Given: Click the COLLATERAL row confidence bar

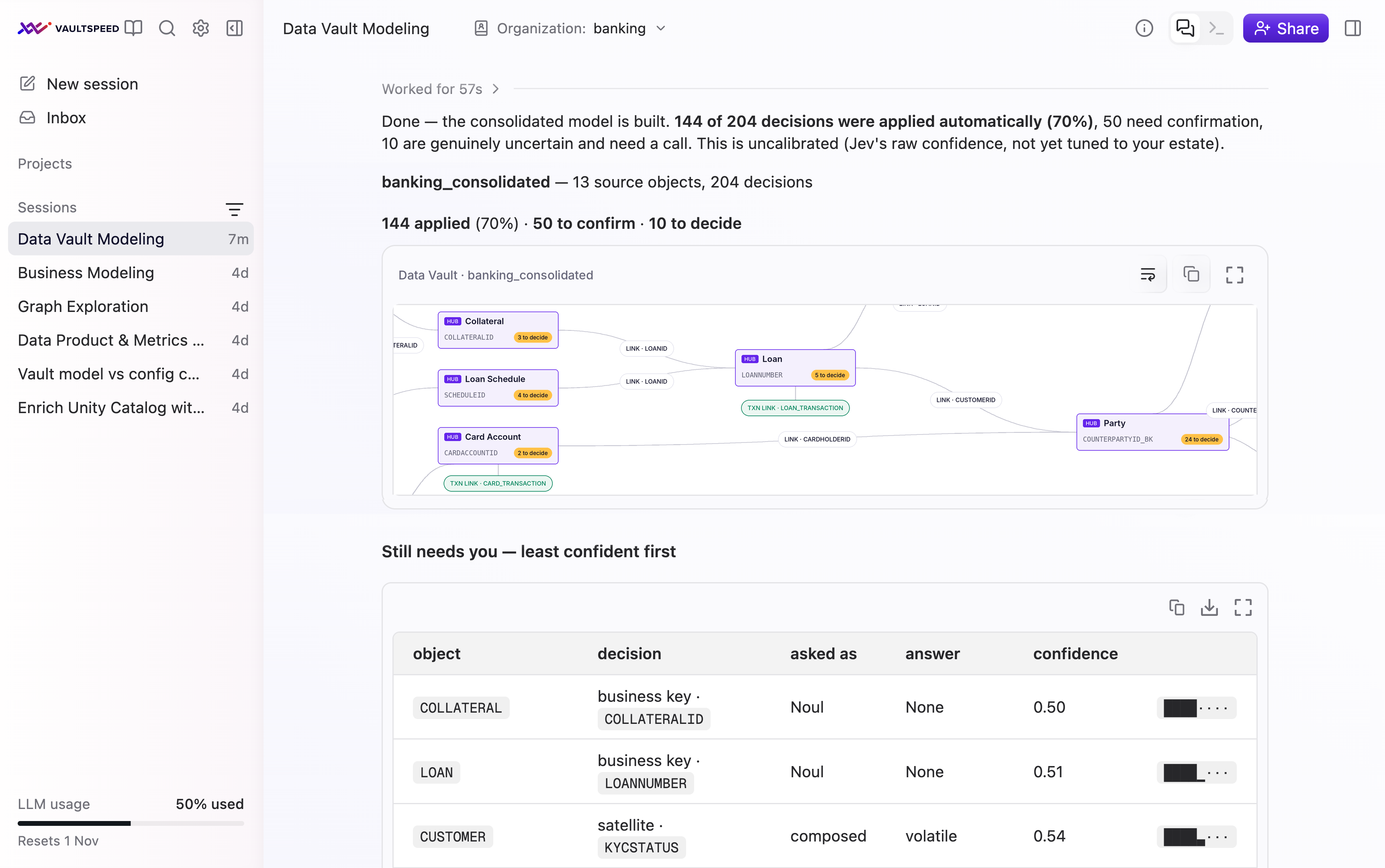Looking at the screenshot, I should point(1196,708).
